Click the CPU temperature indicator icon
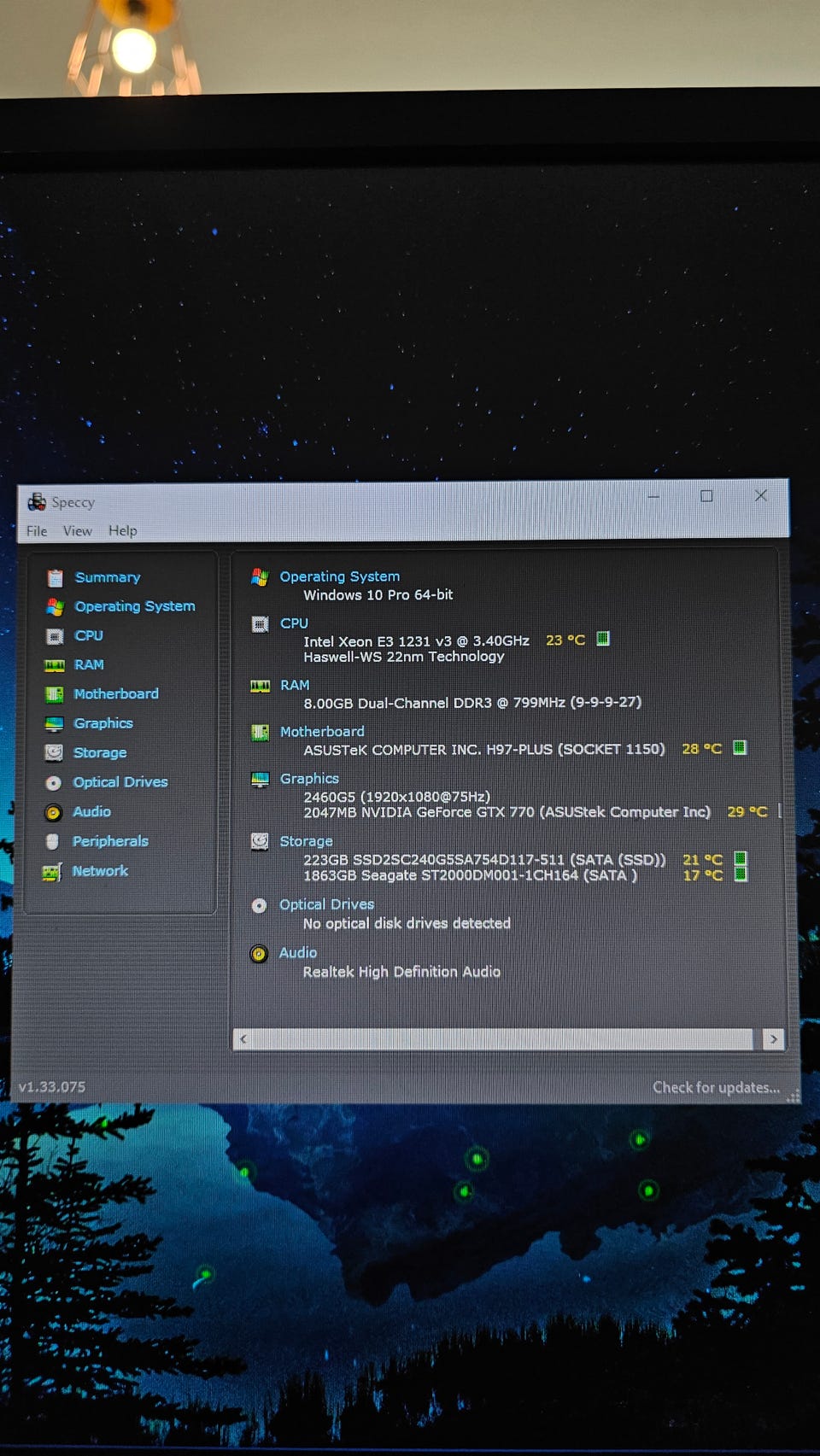 click(602, 639)
